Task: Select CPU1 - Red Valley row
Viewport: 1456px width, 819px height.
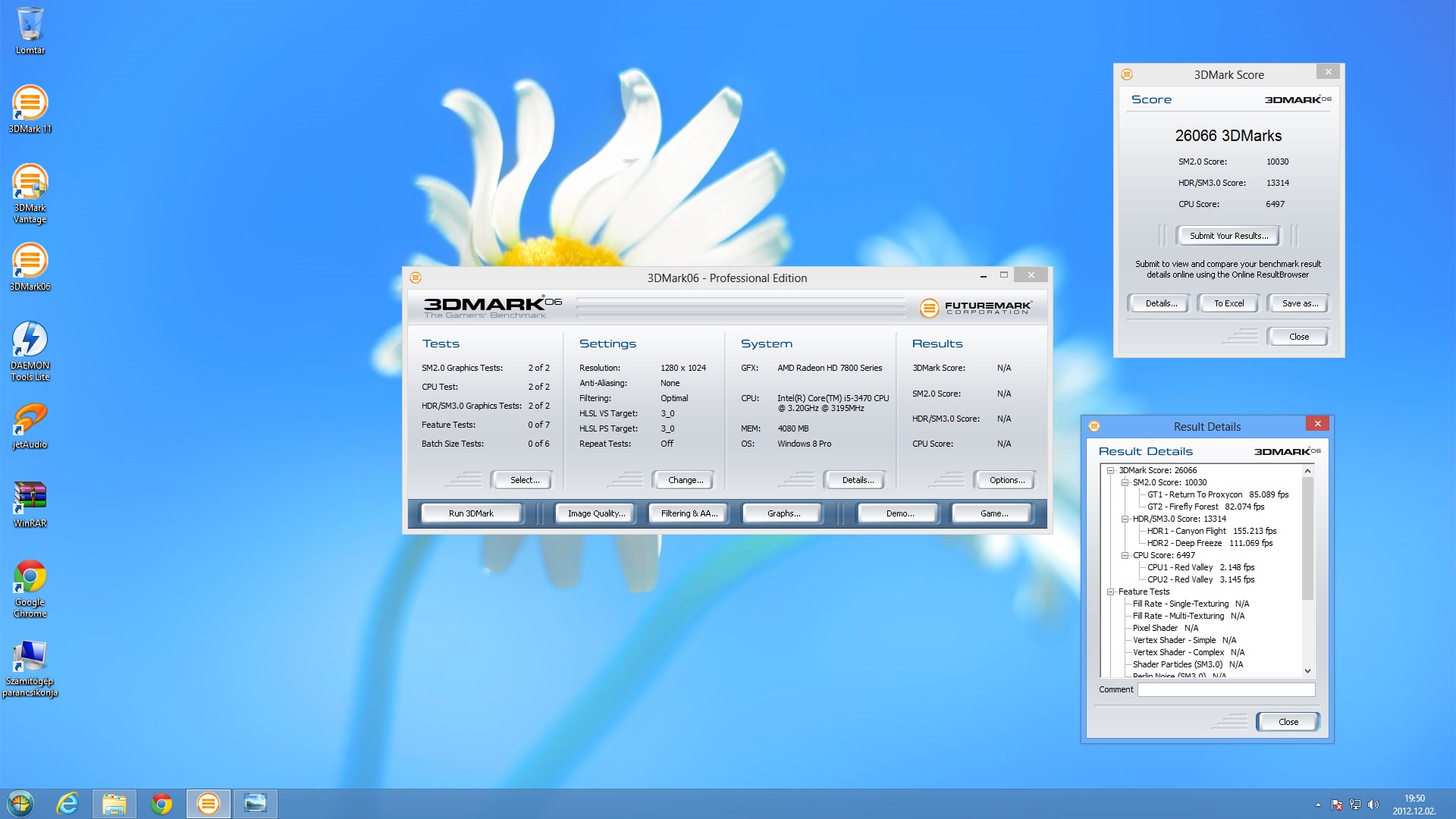Action: [x=1200, y=567]
